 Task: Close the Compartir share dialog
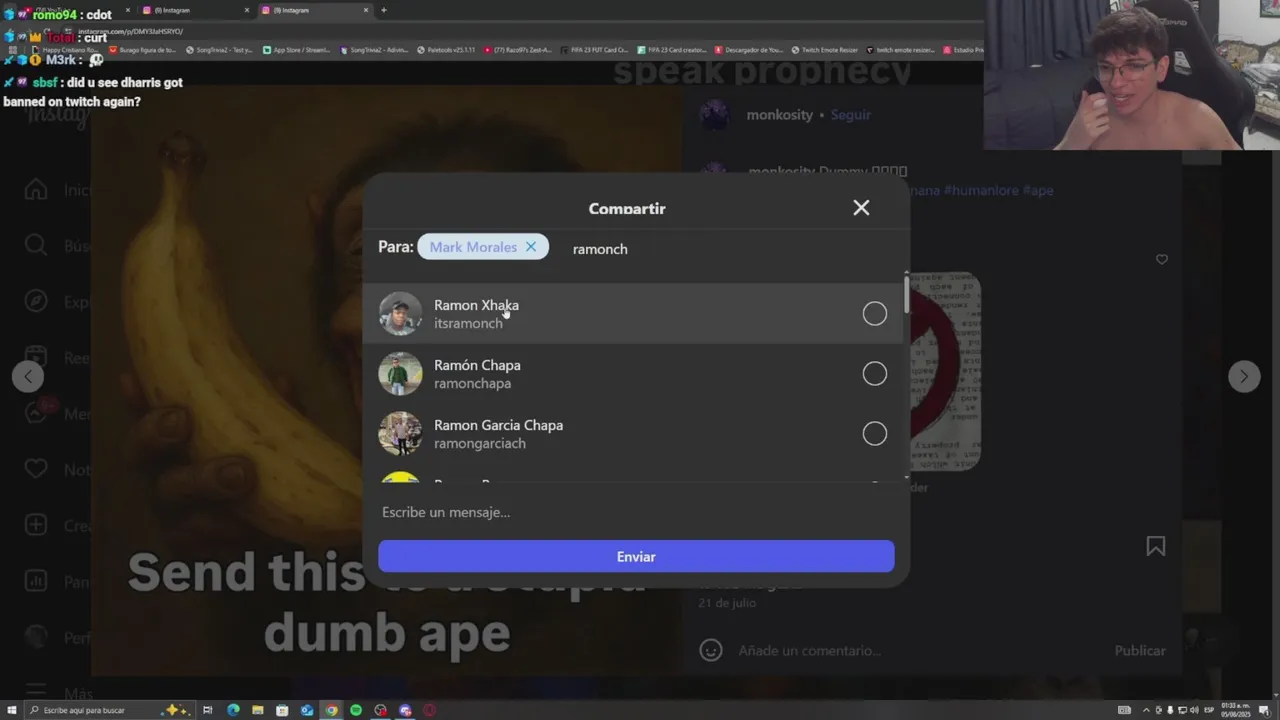861,207
